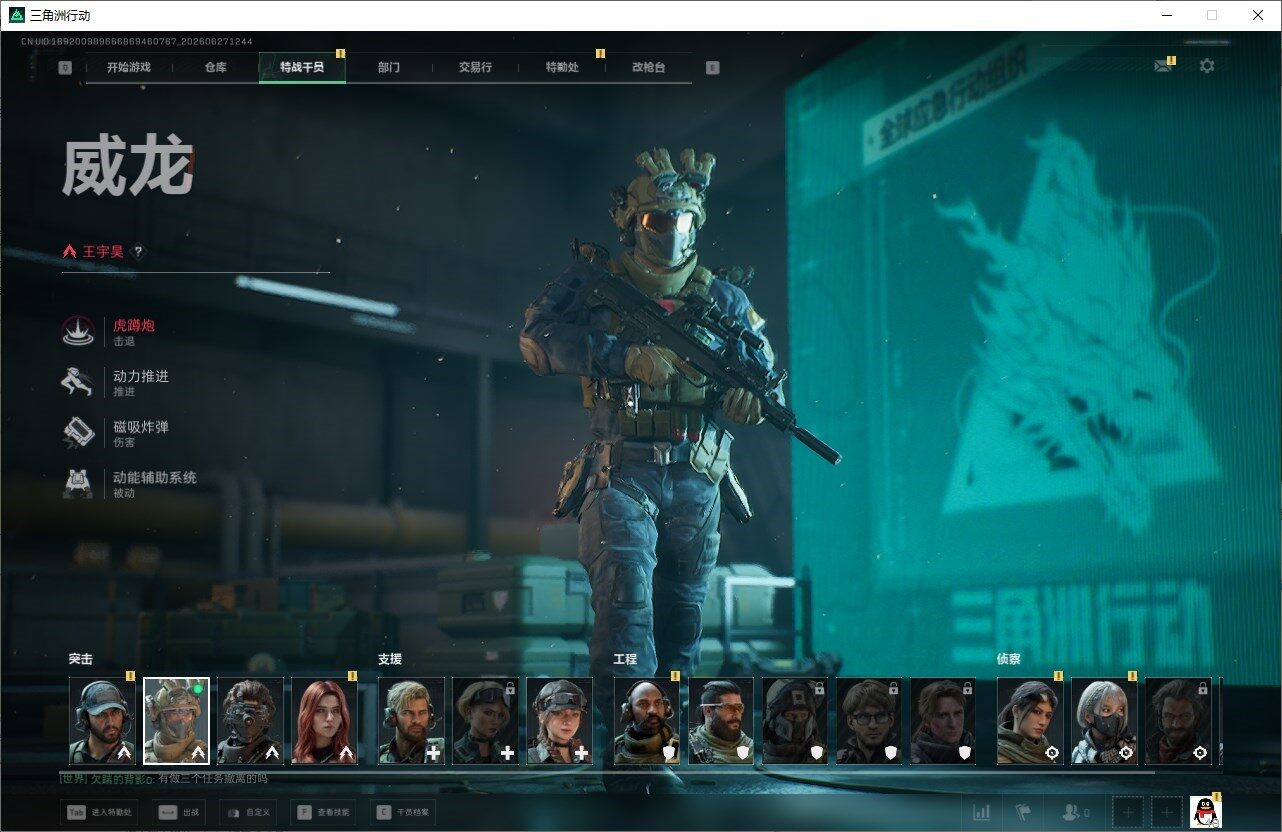1282x832 pixels.
Task: Select the unlocked female 支援 operator in helmet
Action: (559, 721)
